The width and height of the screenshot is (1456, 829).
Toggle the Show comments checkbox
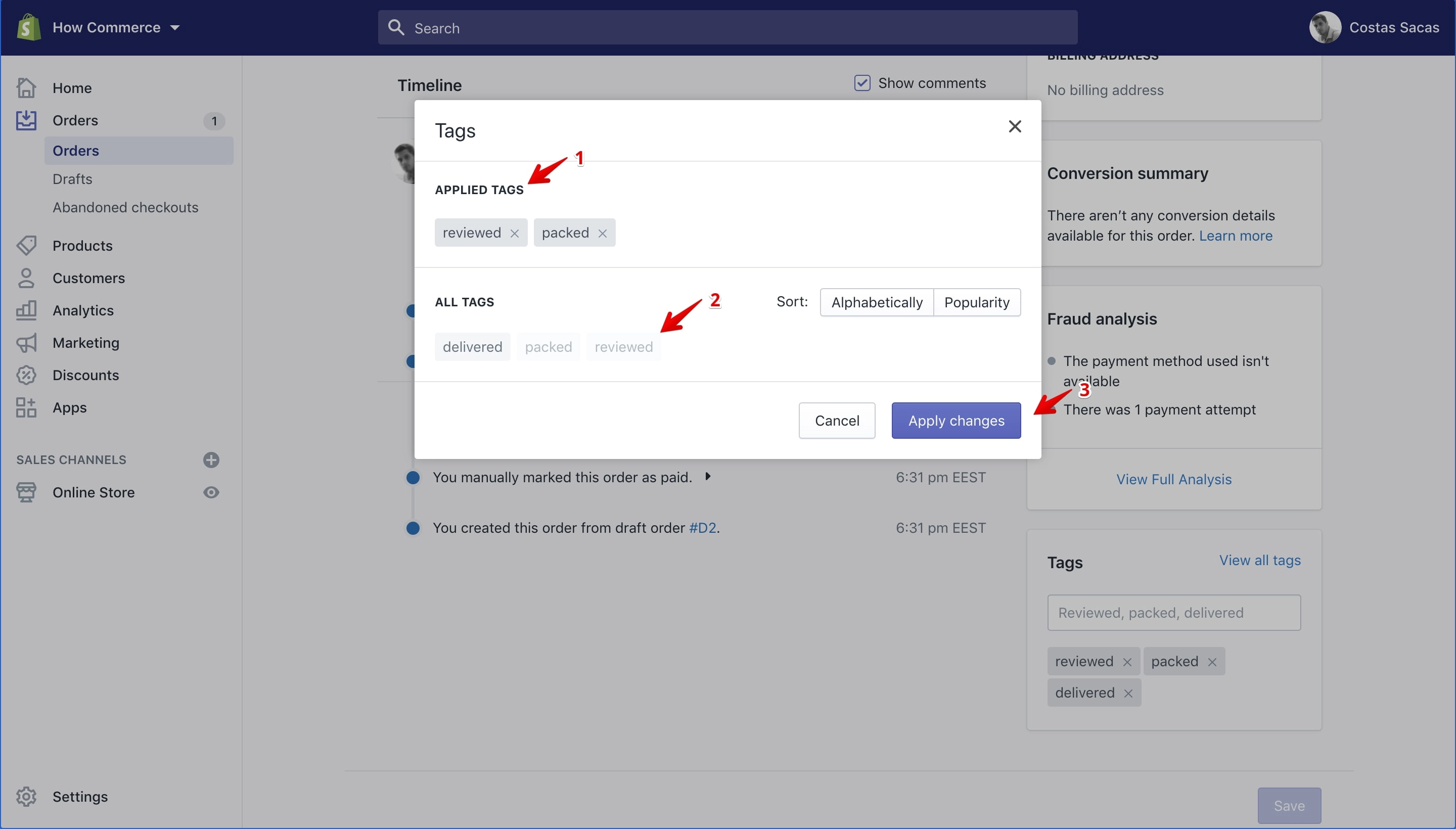861,83
